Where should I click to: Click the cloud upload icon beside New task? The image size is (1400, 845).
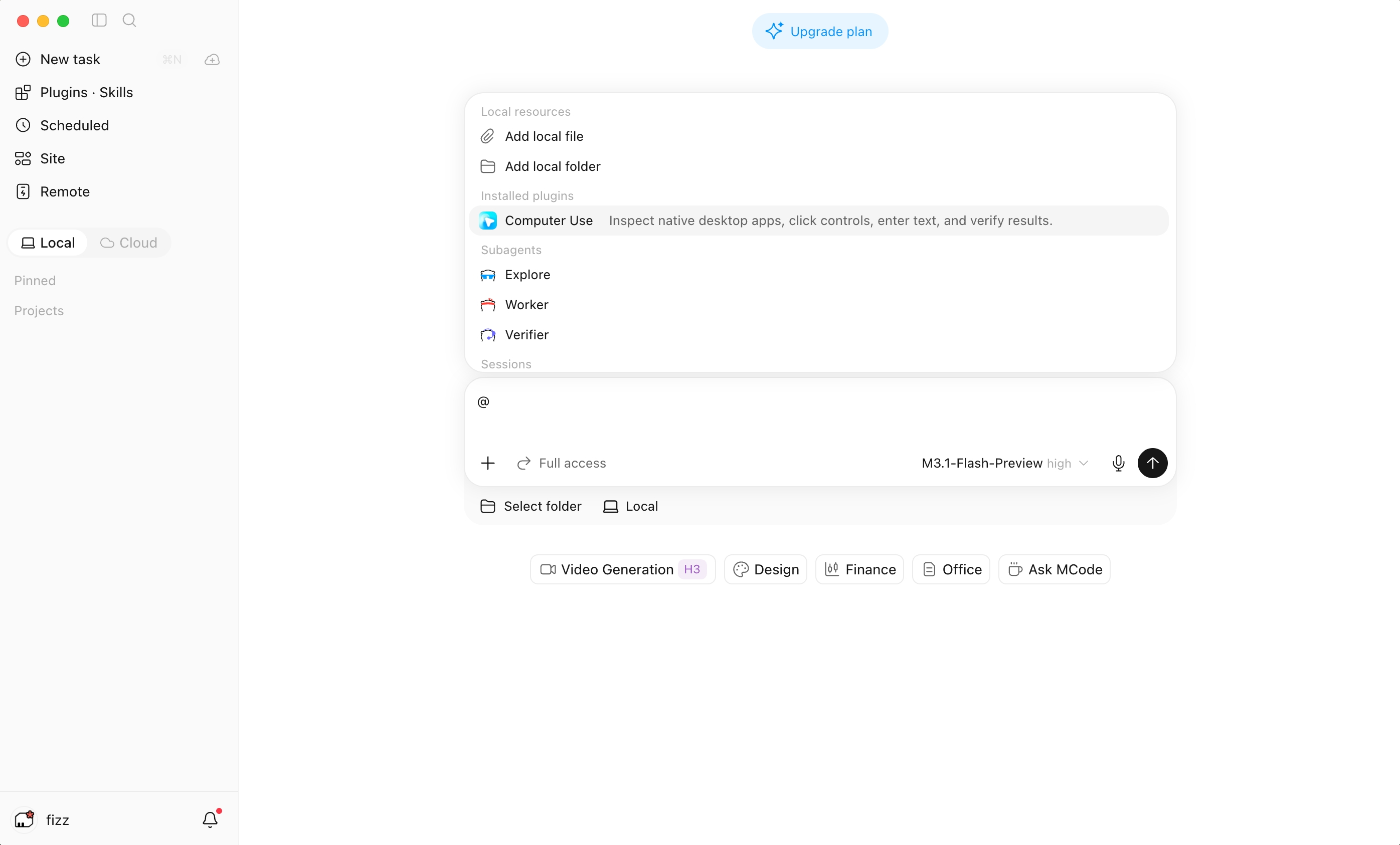coord(212,59)
